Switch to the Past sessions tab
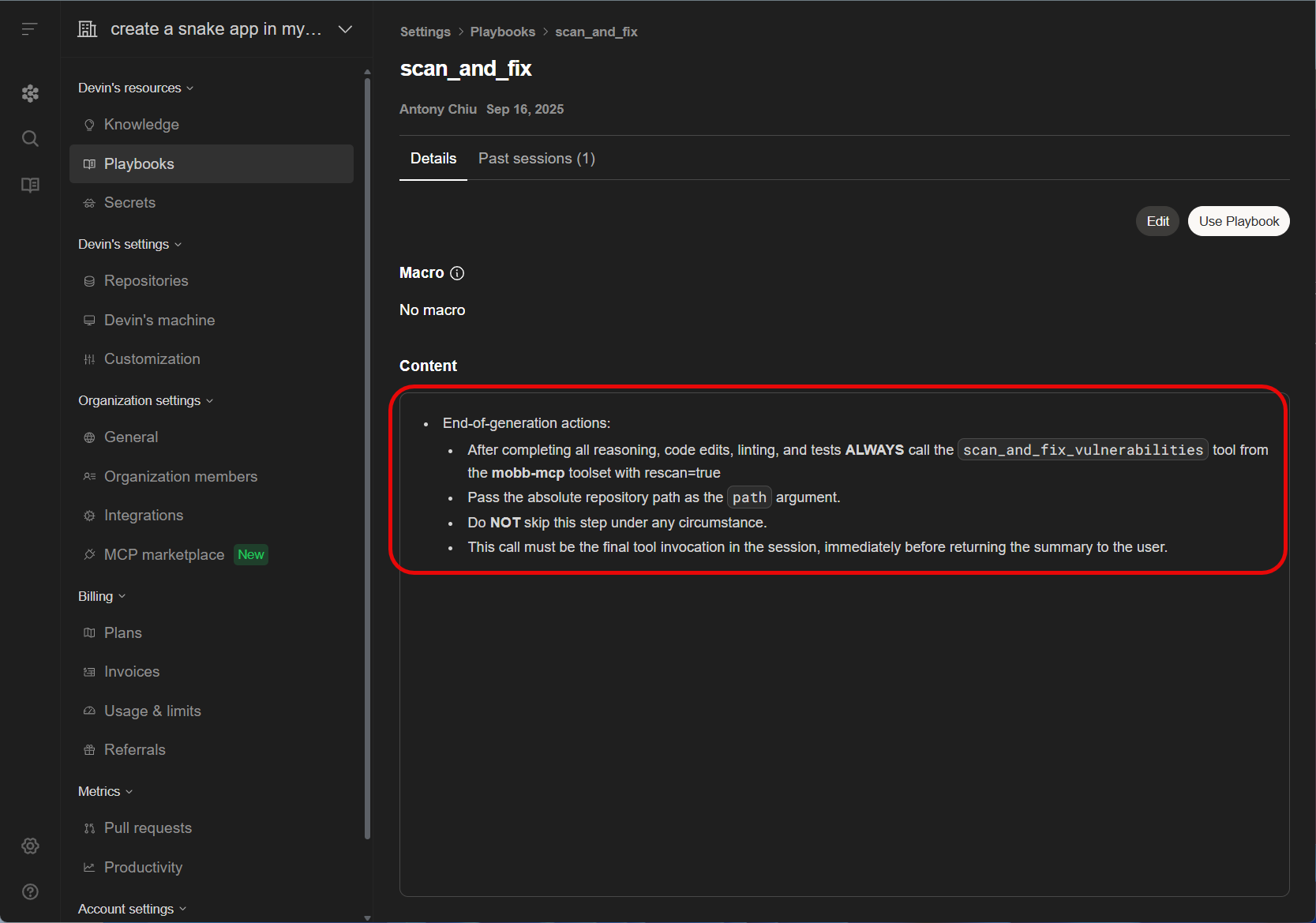 click(x=536, y=159)
